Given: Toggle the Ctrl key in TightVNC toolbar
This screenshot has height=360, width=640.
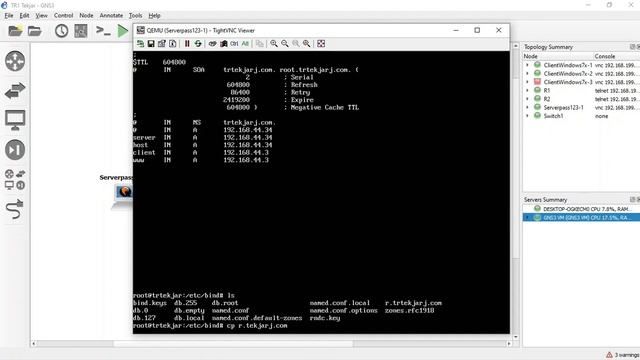Looking at the screenshot, I should pyautogui.click(x=234, y=44).
